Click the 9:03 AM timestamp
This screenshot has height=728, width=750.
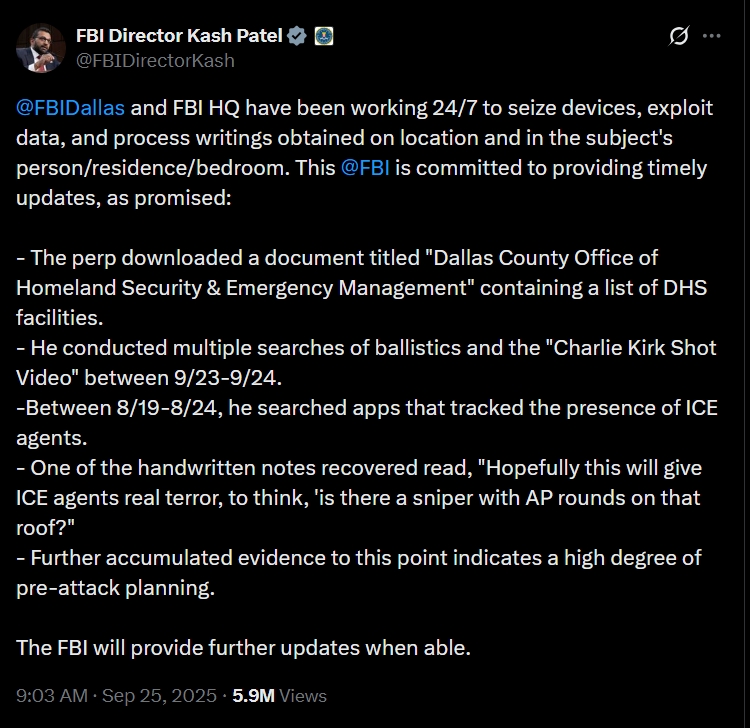click(x=52, y=695)
